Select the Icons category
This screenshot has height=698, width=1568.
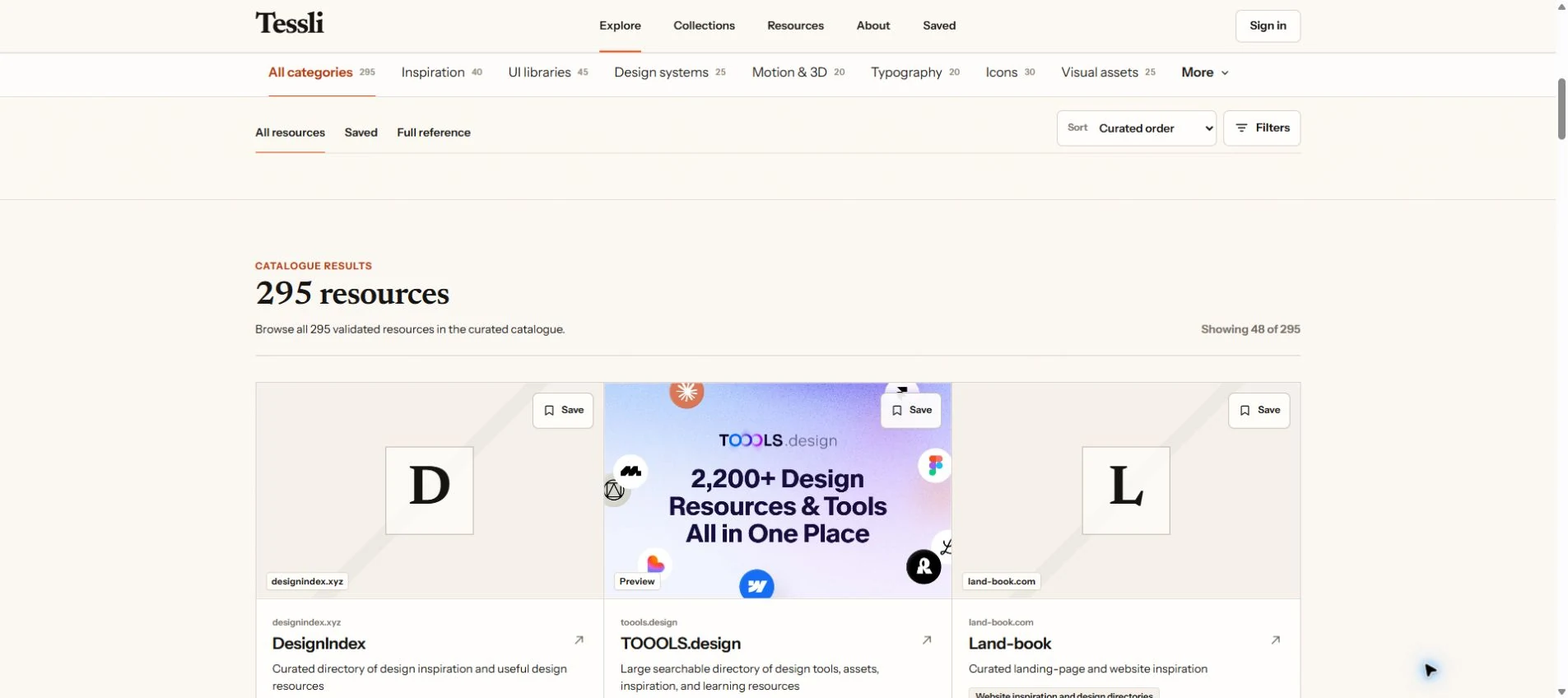(x=1010, y=72)
